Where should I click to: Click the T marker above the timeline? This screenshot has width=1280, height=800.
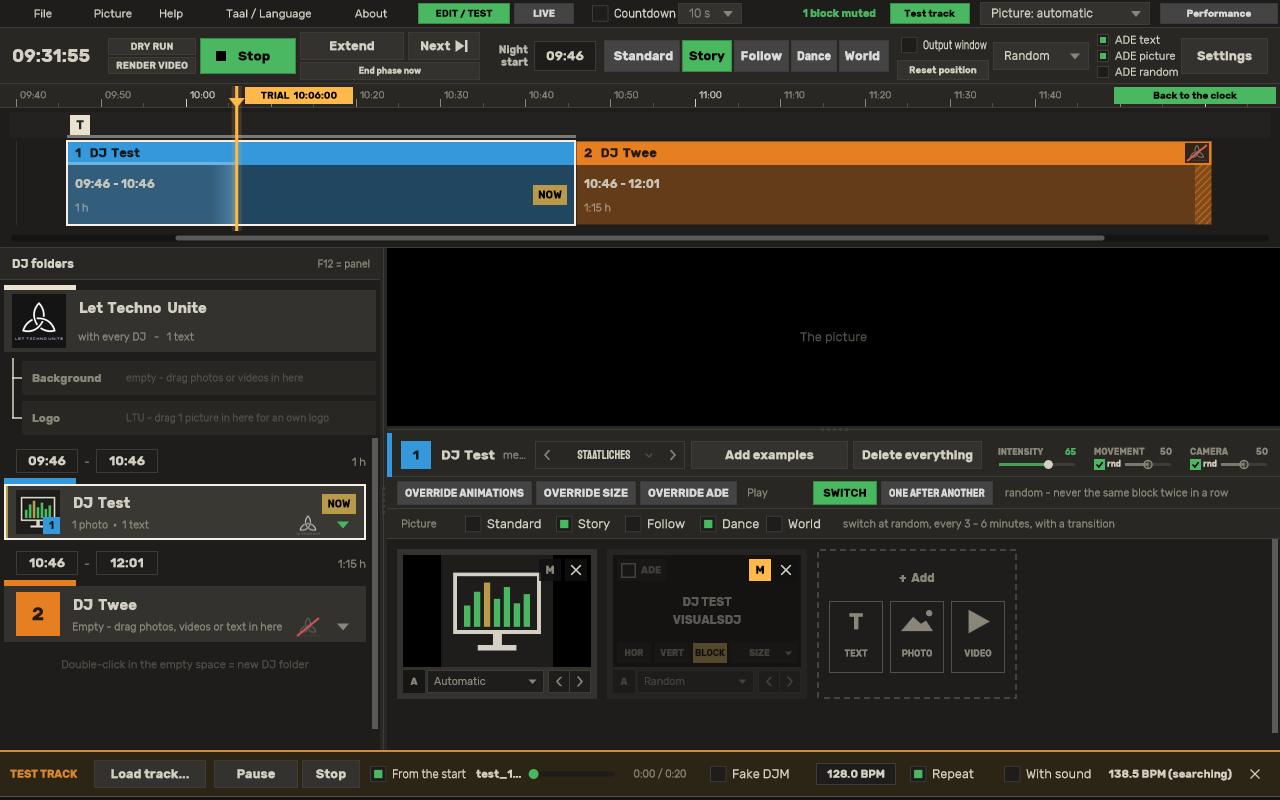coord(80,125)
